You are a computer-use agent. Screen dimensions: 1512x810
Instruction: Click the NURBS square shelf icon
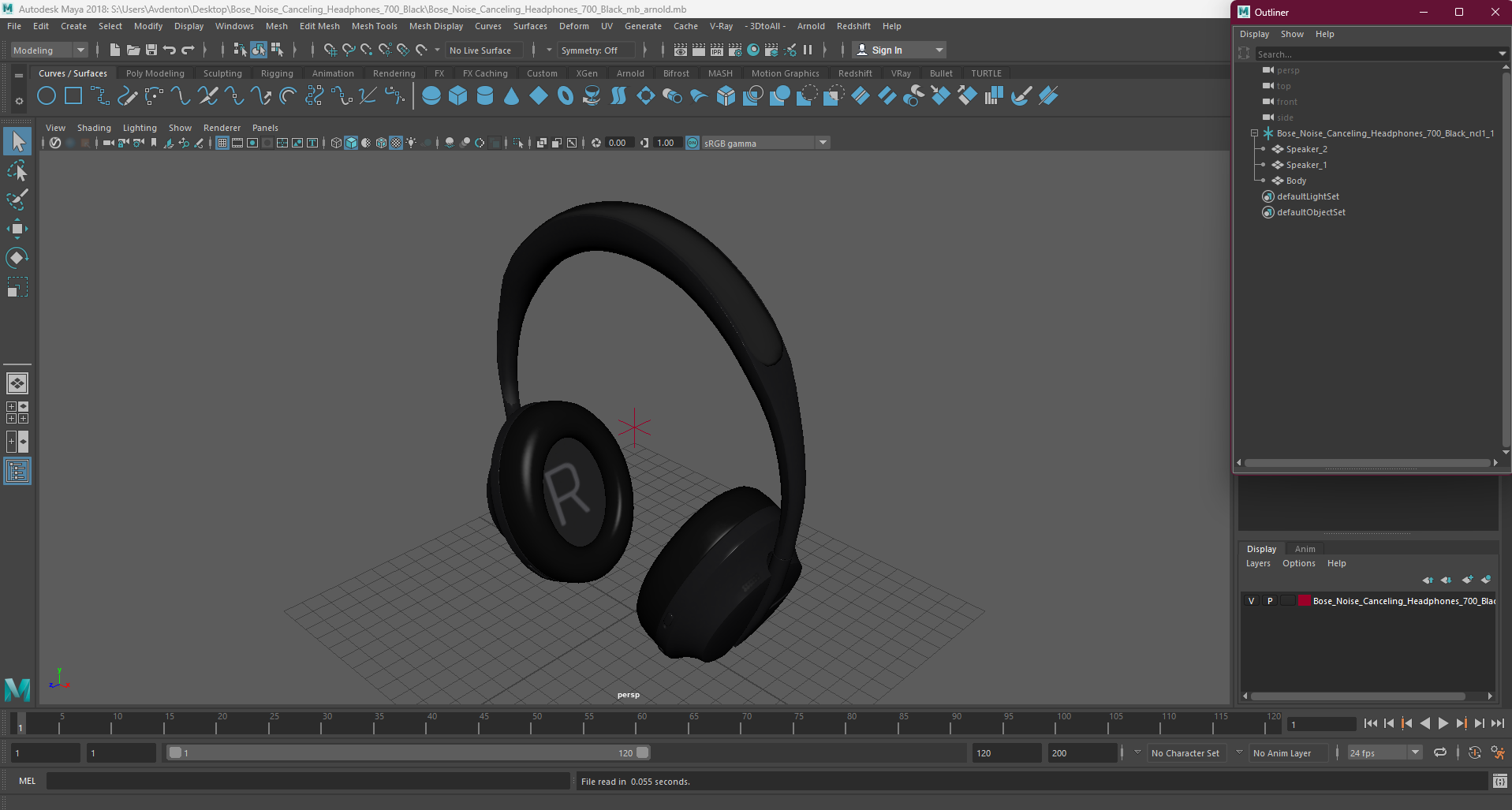pyautogui.click(x=73, y=96)
